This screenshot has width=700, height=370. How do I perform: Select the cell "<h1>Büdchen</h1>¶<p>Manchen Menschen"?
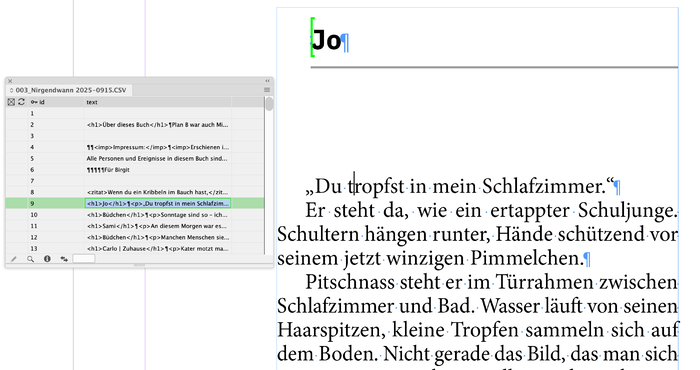(x=158, y=237)
